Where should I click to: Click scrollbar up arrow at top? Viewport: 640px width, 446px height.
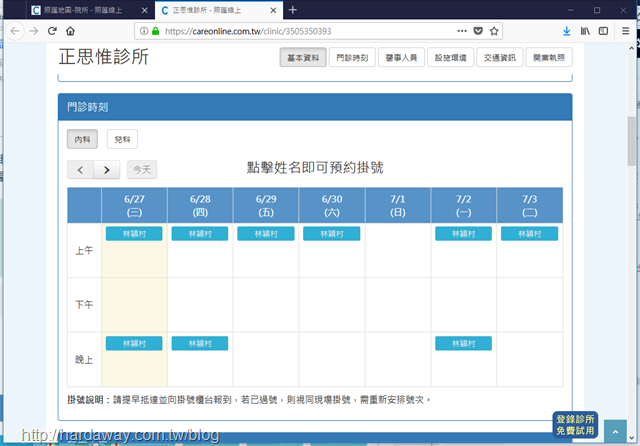pyautogui.click(x=631, y=48)
